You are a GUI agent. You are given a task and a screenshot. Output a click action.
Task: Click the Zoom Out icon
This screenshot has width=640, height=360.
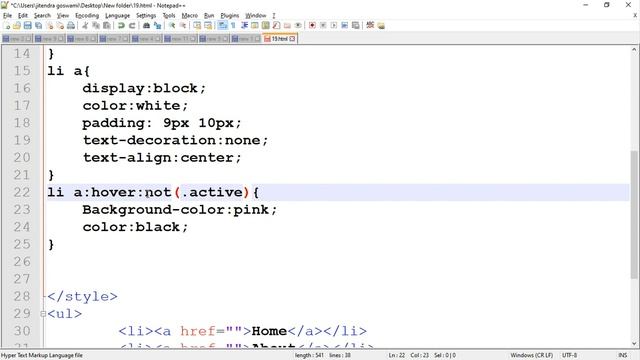click(183, 26)
